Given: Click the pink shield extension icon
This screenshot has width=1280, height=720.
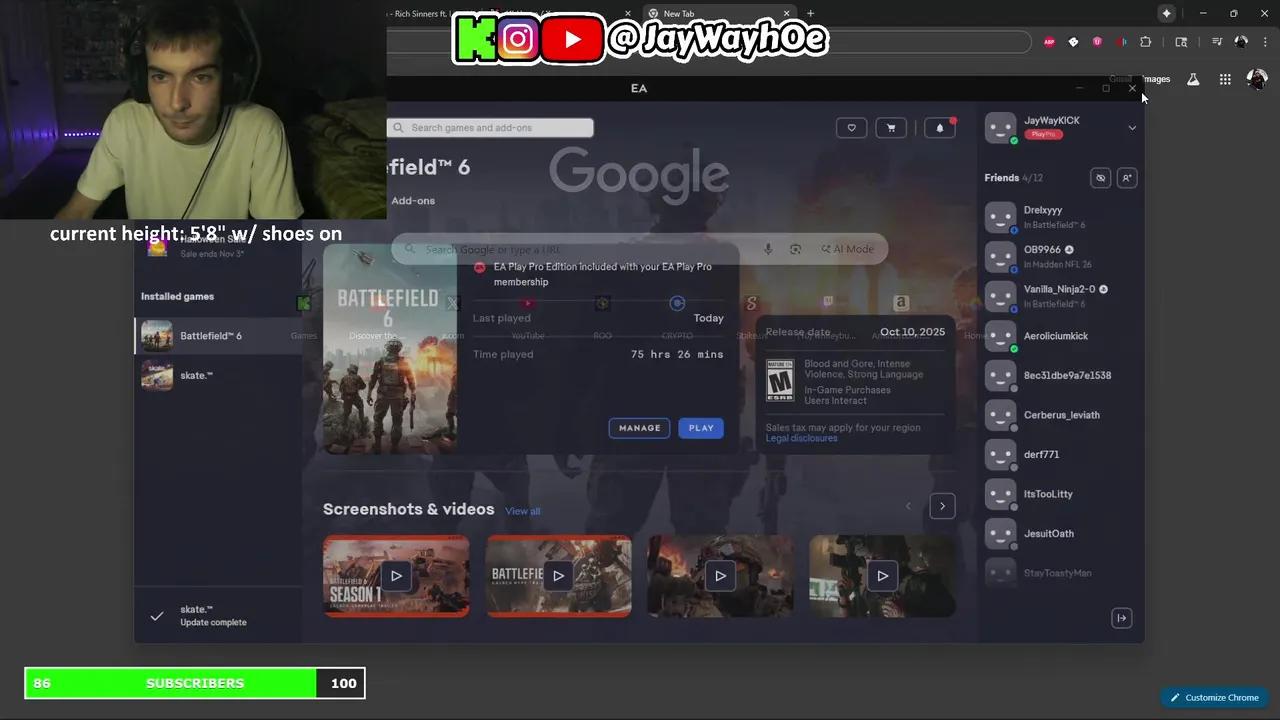Looking at the screenshot, I should point(1097,42).
